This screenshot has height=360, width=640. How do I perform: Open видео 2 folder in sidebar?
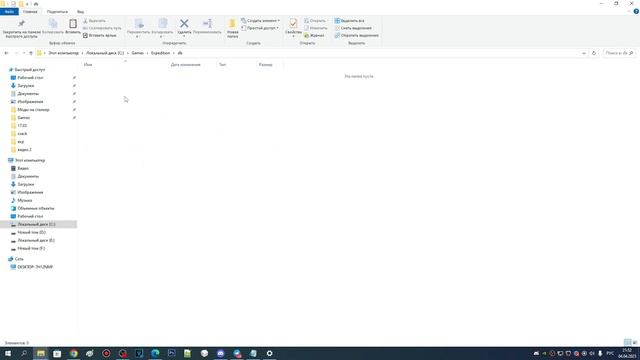point(24,150)
